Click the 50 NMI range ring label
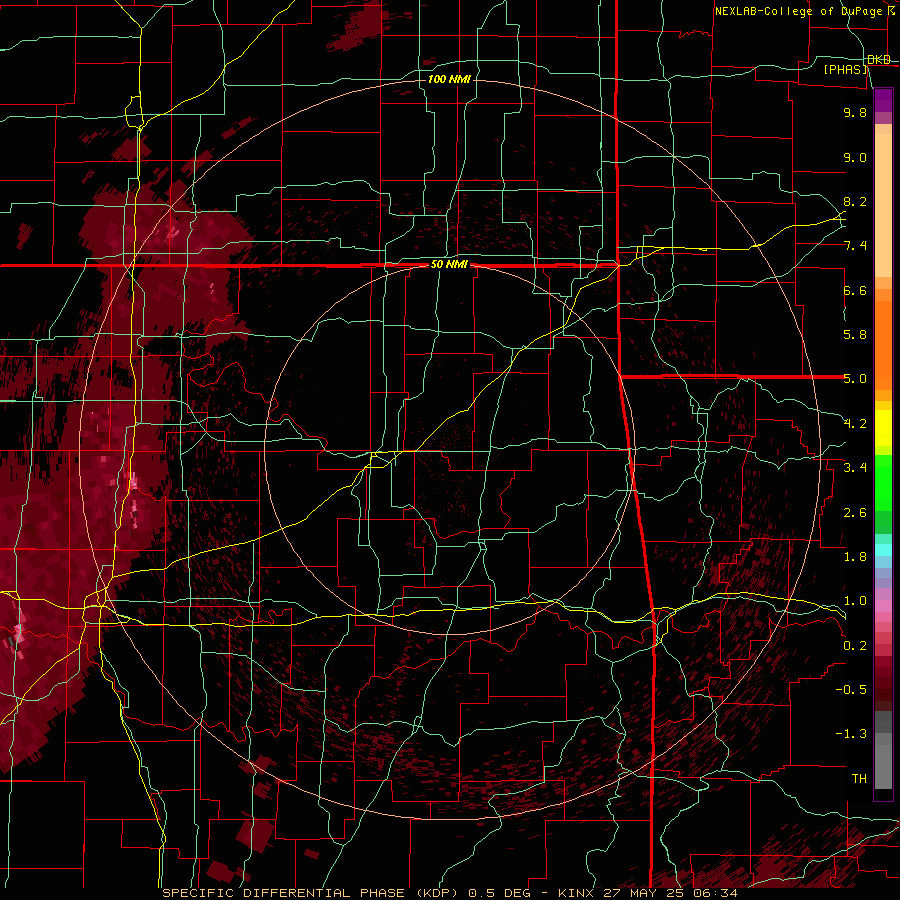 coord(449,265)
